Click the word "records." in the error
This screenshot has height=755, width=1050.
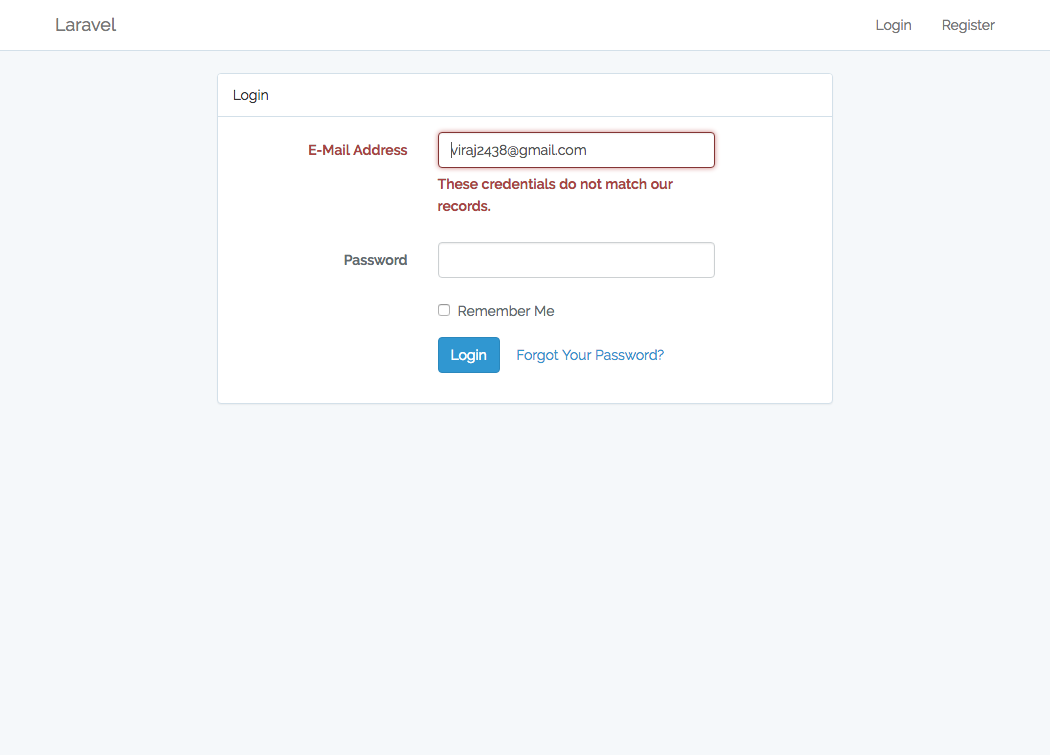[464, 206]
